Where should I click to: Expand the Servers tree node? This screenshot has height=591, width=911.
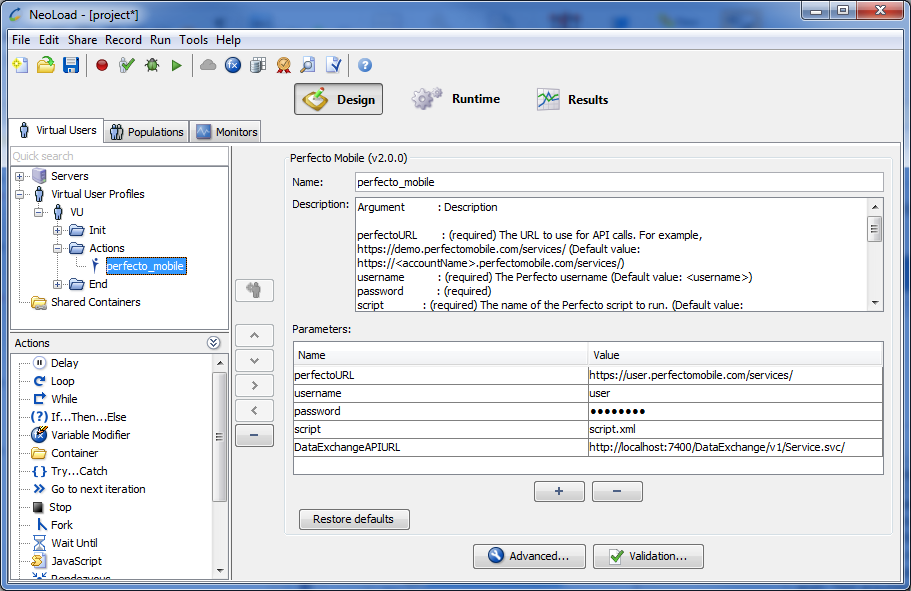point(20,177)
